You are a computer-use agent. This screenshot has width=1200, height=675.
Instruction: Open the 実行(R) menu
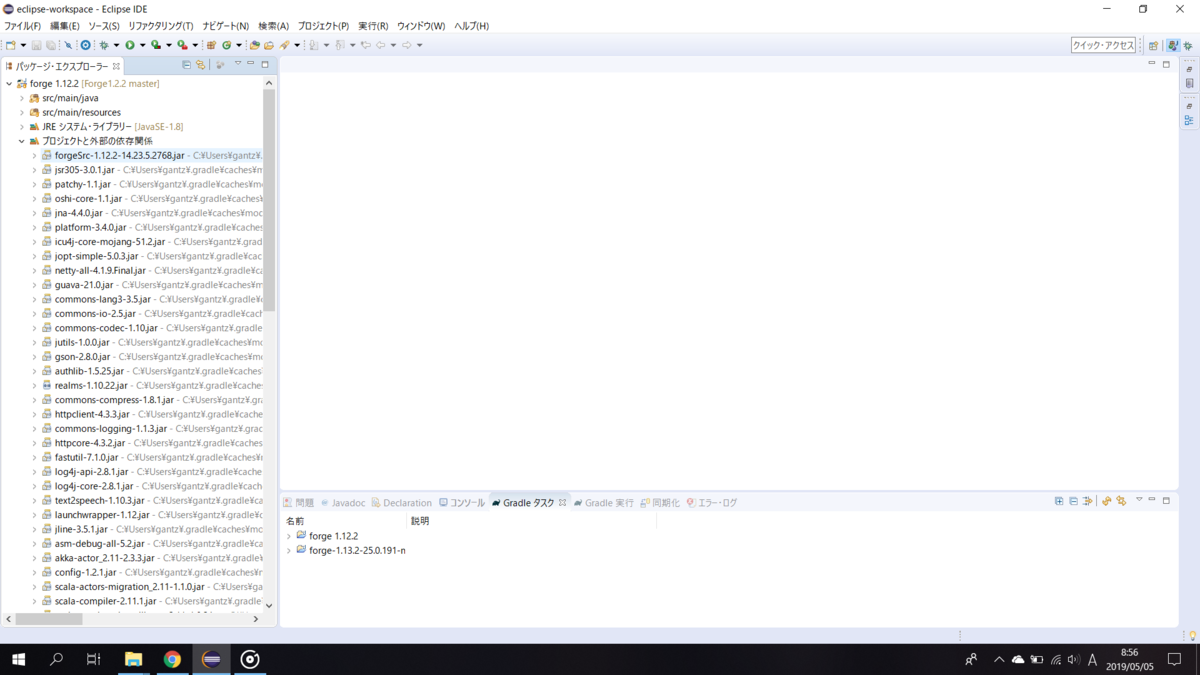point(370,25)
